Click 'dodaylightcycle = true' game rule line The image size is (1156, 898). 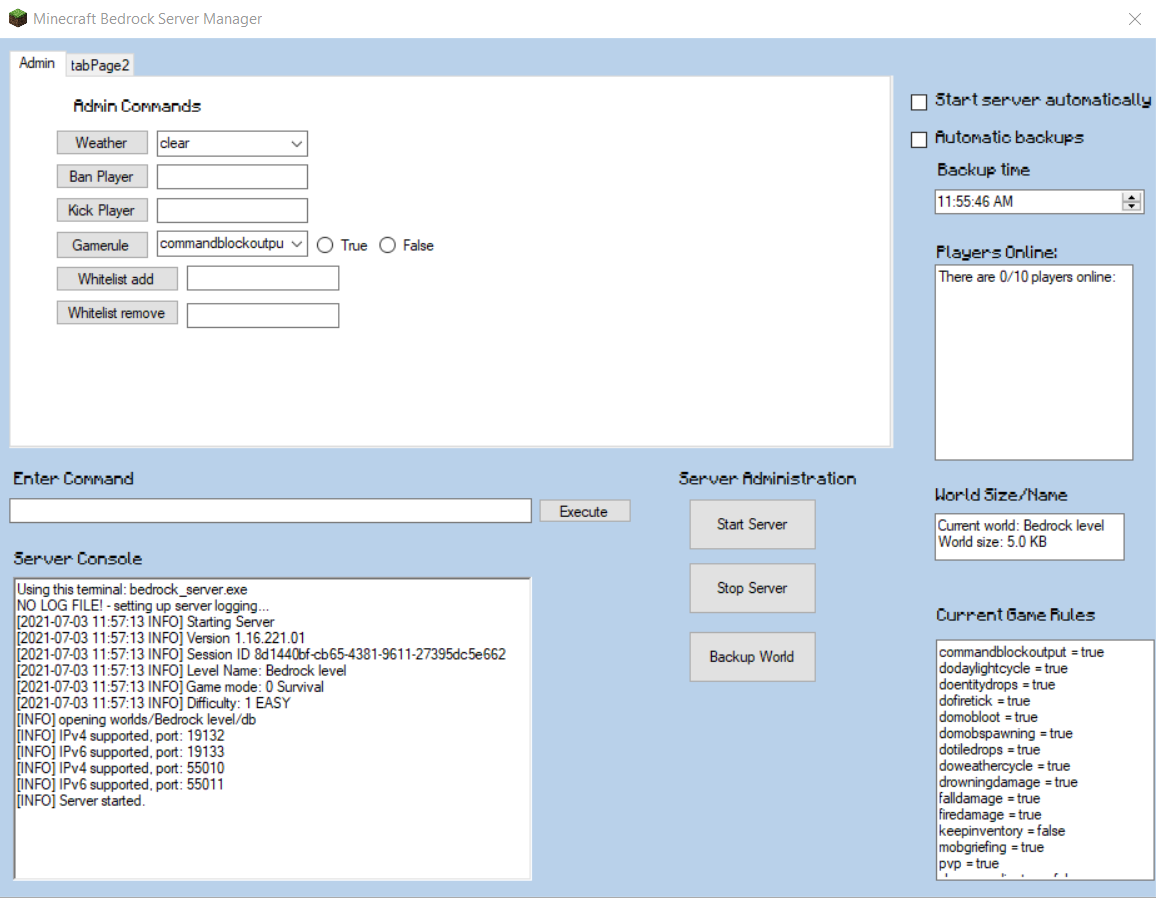pos(1003,668)
